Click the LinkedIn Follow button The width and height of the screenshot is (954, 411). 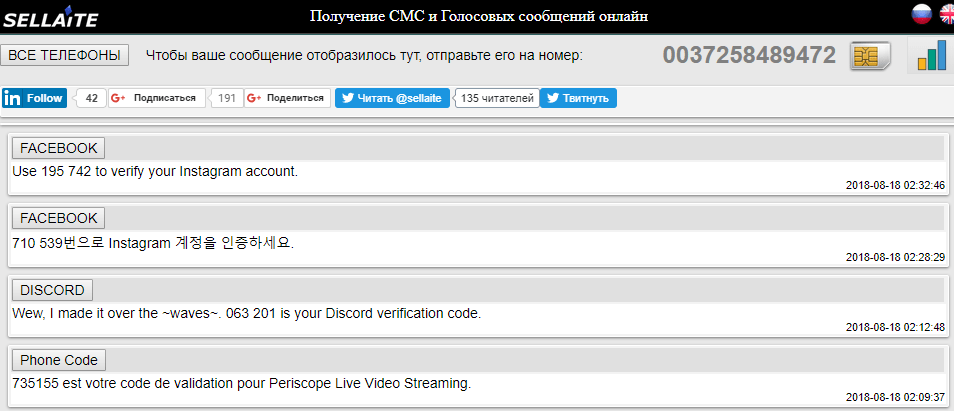[35, 98]
